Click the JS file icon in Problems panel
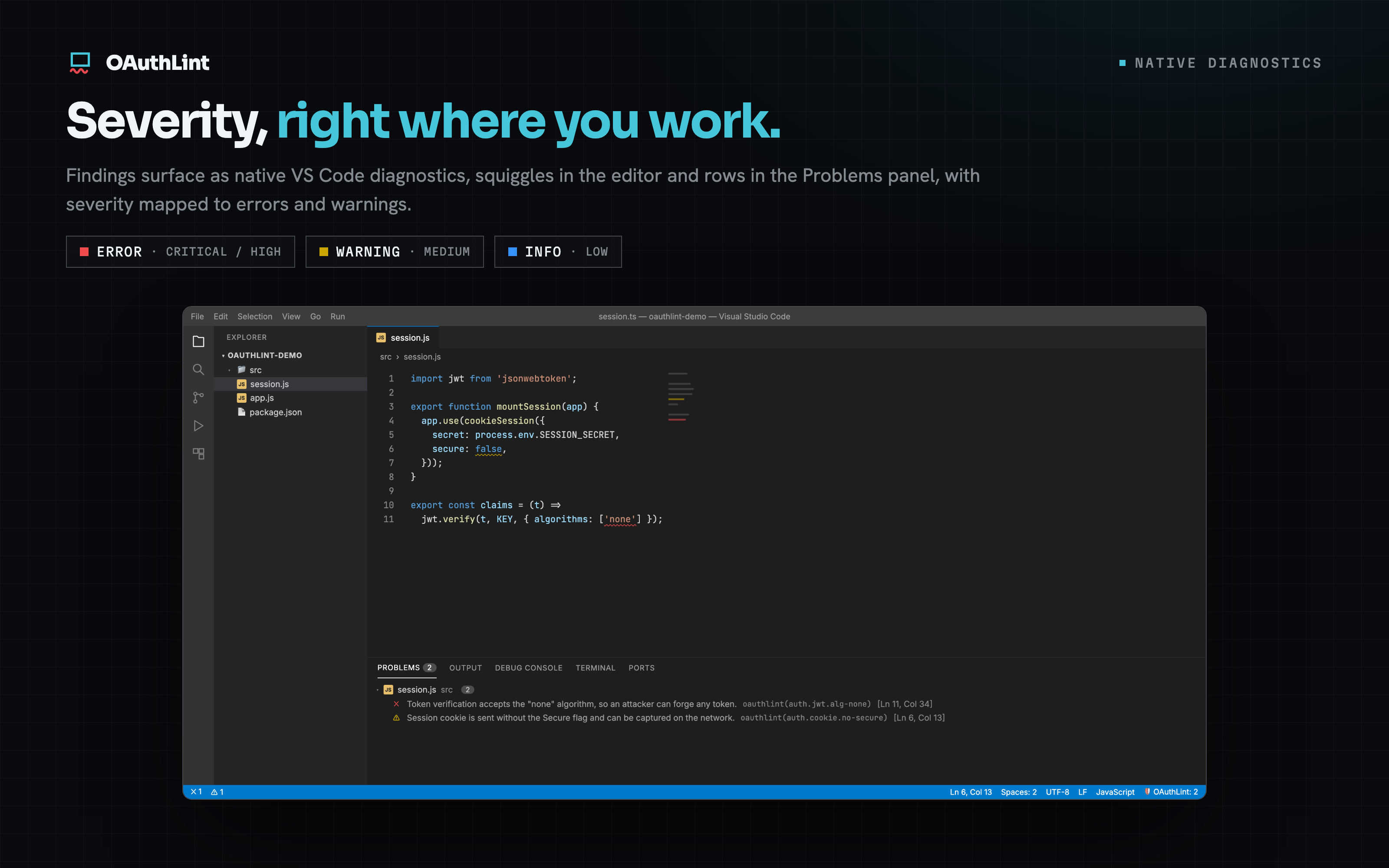Screen dimensions: 1389x868 click(388, 690)
